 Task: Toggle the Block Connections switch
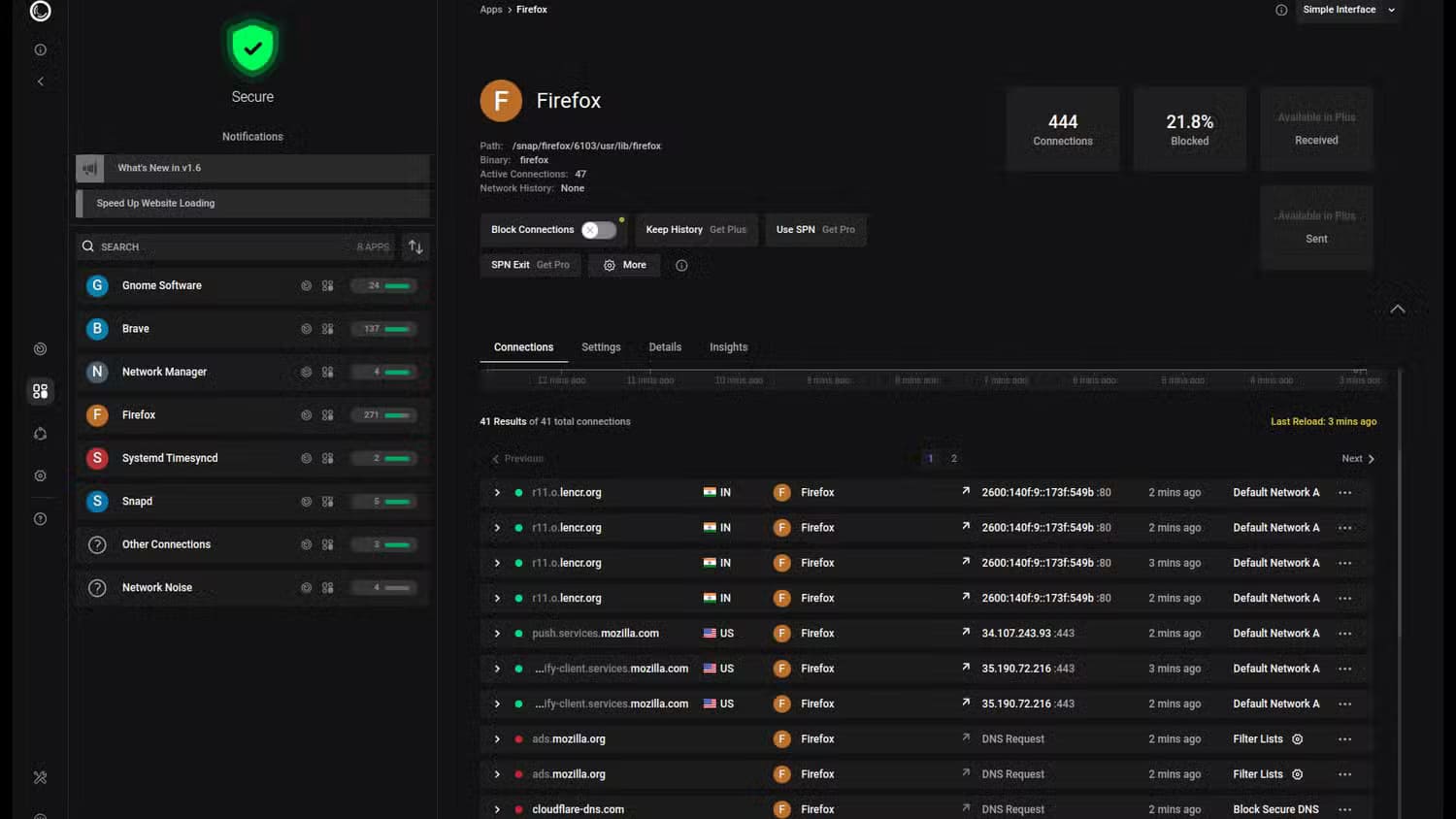(599, 230)
